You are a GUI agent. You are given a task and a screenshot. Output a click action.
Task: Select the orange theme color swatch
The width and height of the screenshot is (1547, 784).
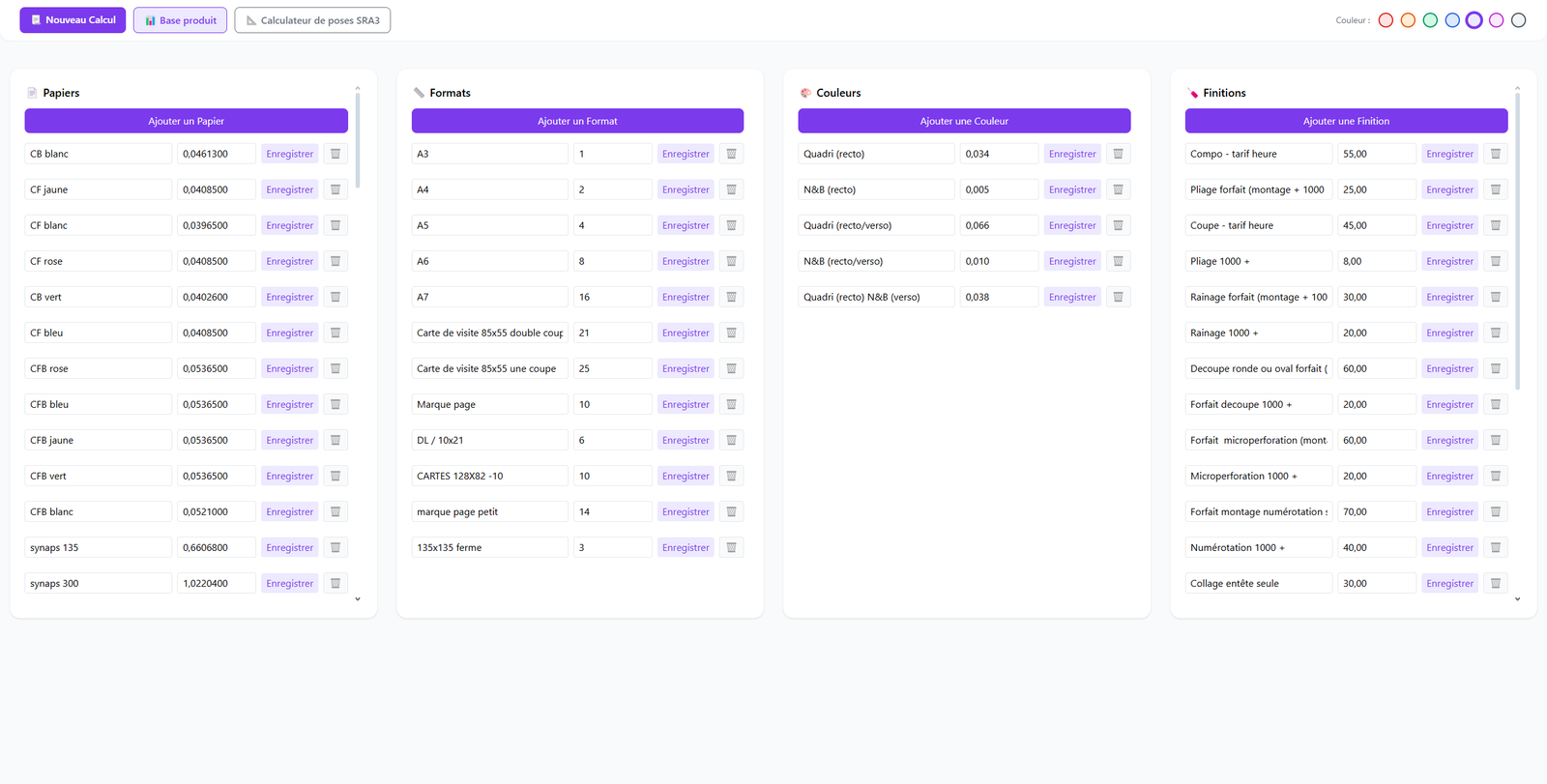point(1408,20)
